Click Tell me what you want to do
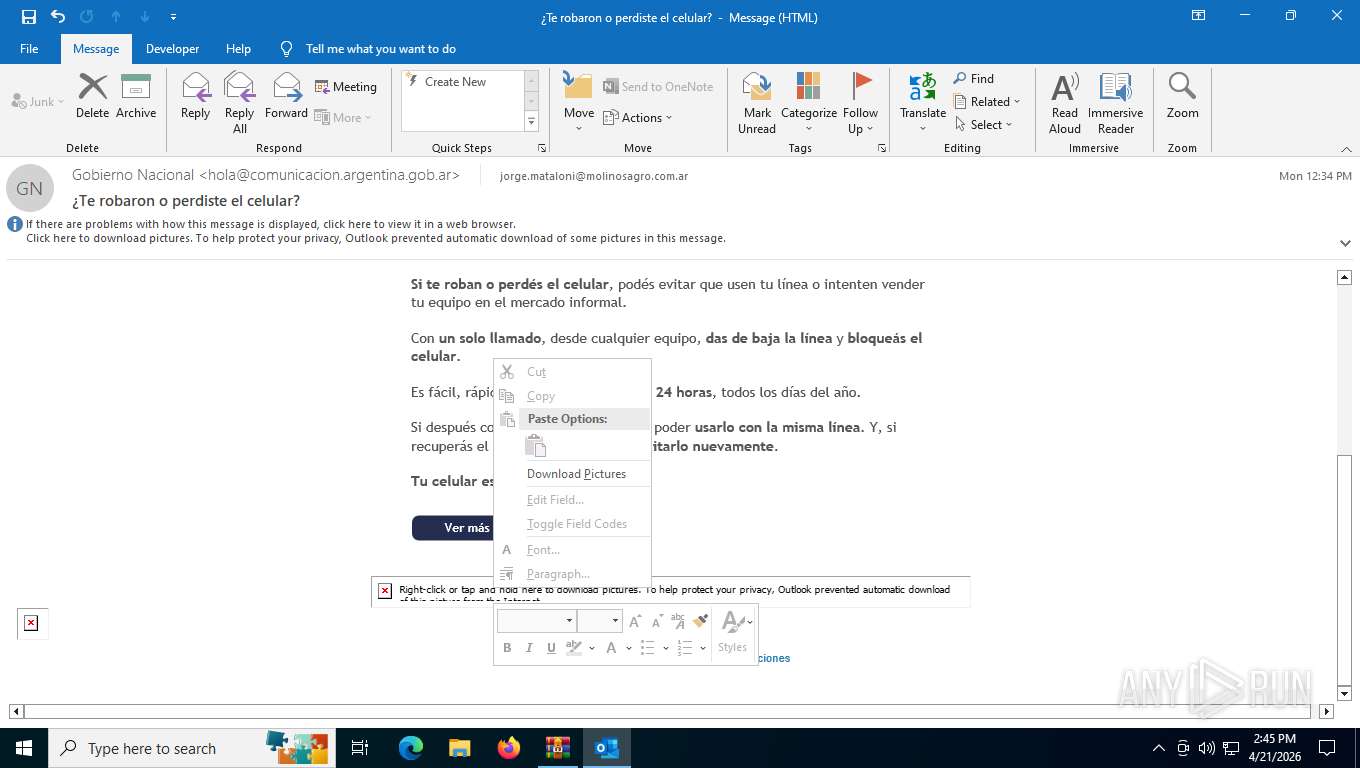Viewport: 1360px width, 768px height. pos(380,48)
